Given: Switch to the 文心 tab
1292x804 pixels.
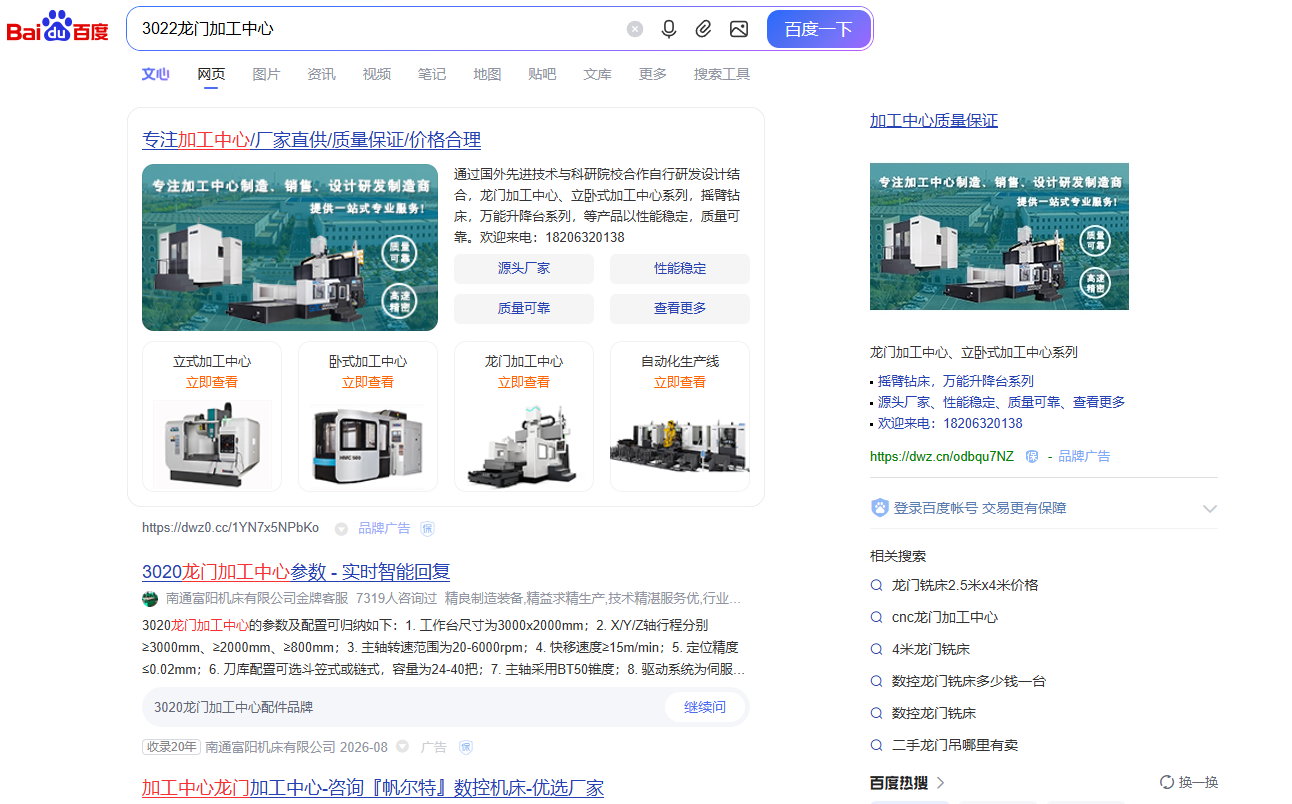Looking at the screenshot, I should (156, 74).
